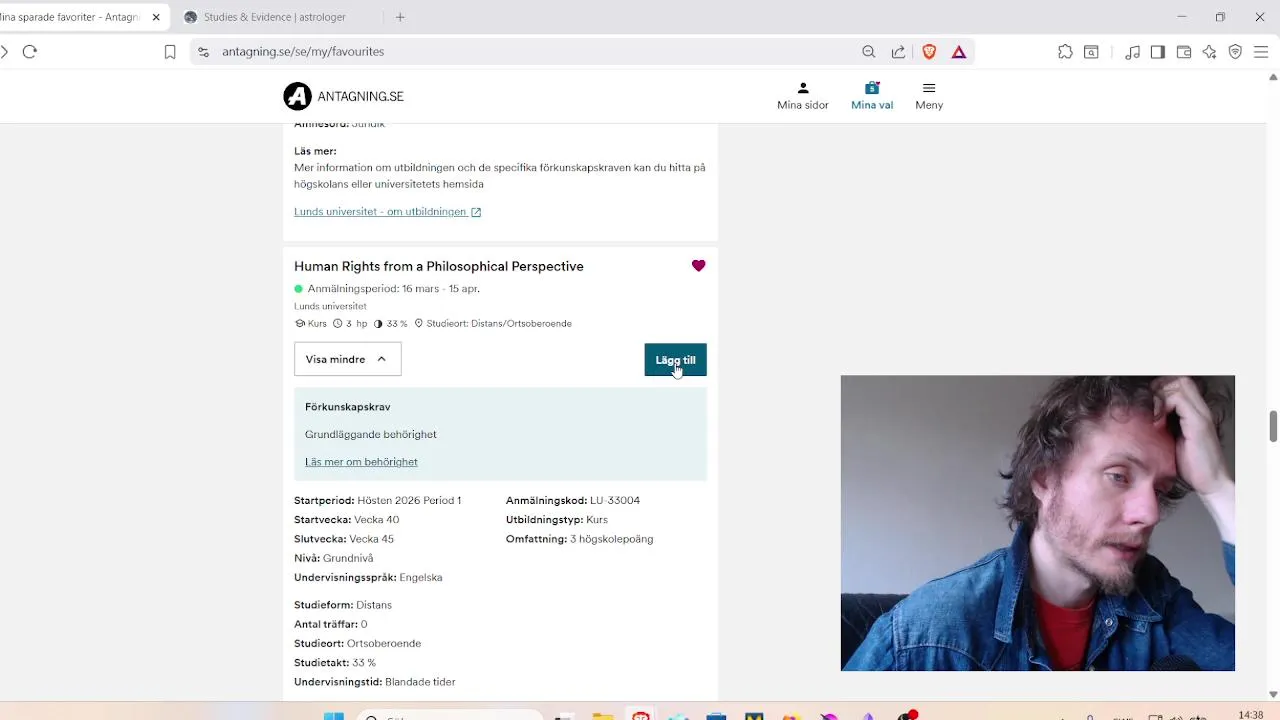Bookmark this page via the bookmark icon
Image resolution: width=1280 pixels, height=720 pixels.
[x=170, y=52]
